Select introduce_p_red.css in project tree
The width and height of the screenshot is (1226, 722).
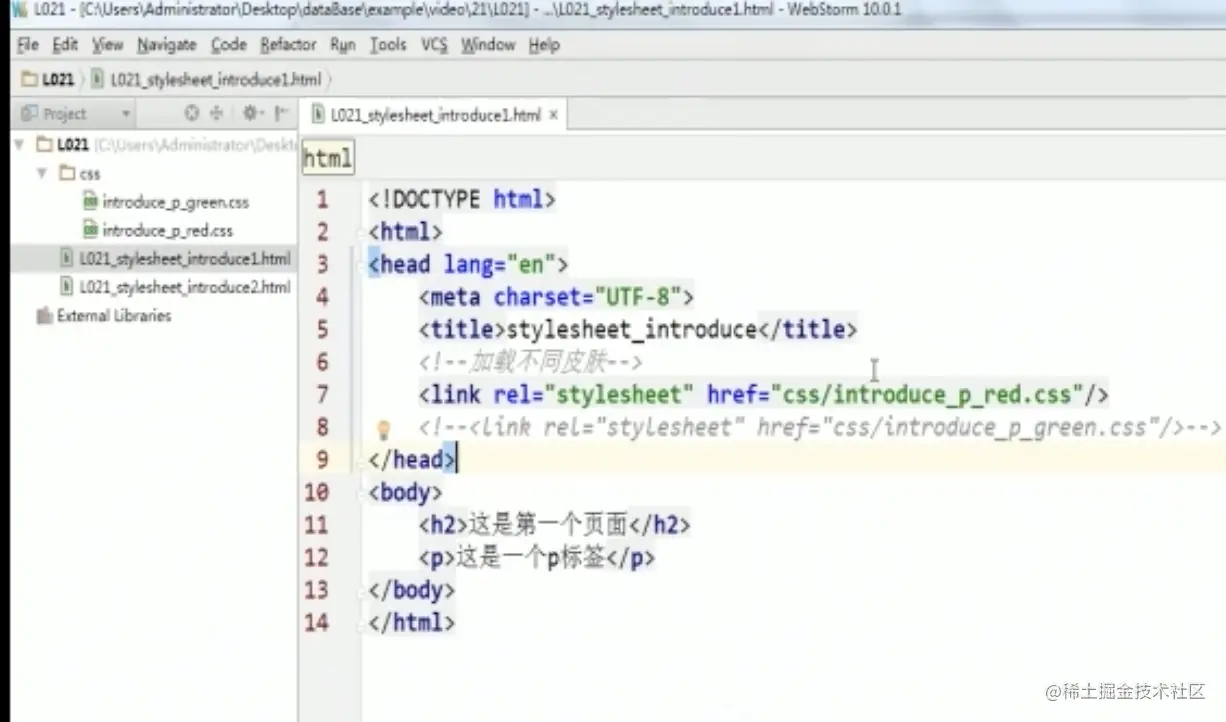click(x=168, y=230)
